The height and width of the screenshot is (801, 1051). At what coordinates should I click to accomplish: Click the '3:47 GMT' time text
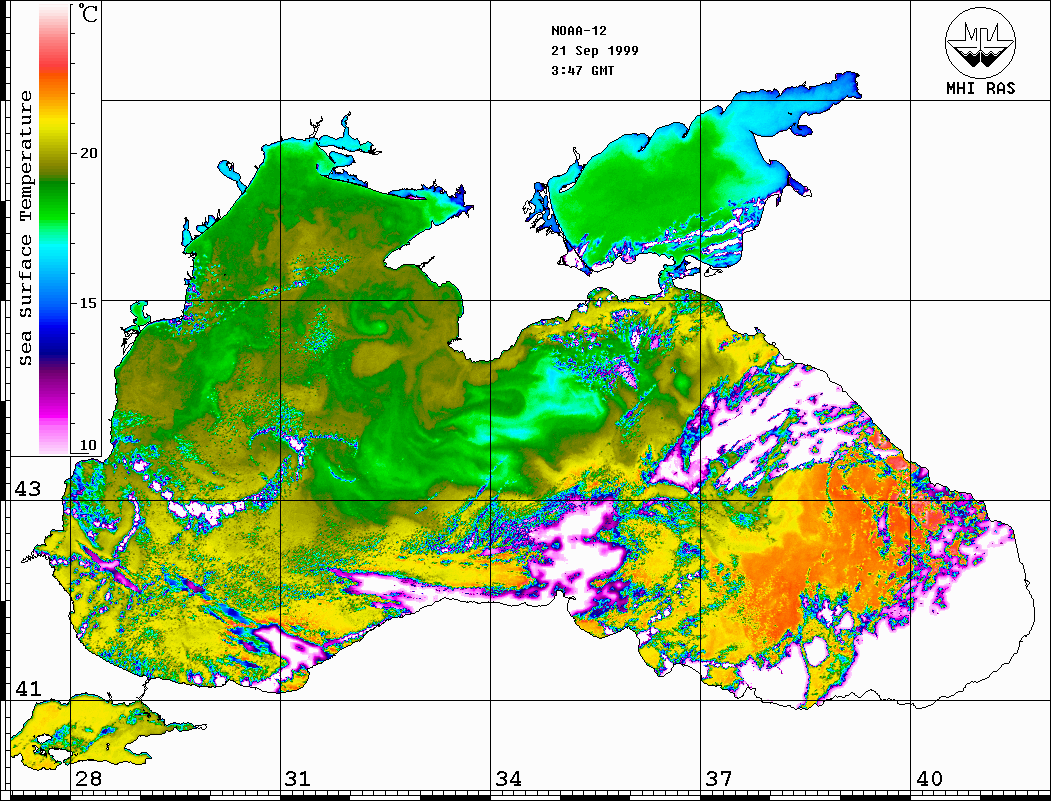point(582,70)
